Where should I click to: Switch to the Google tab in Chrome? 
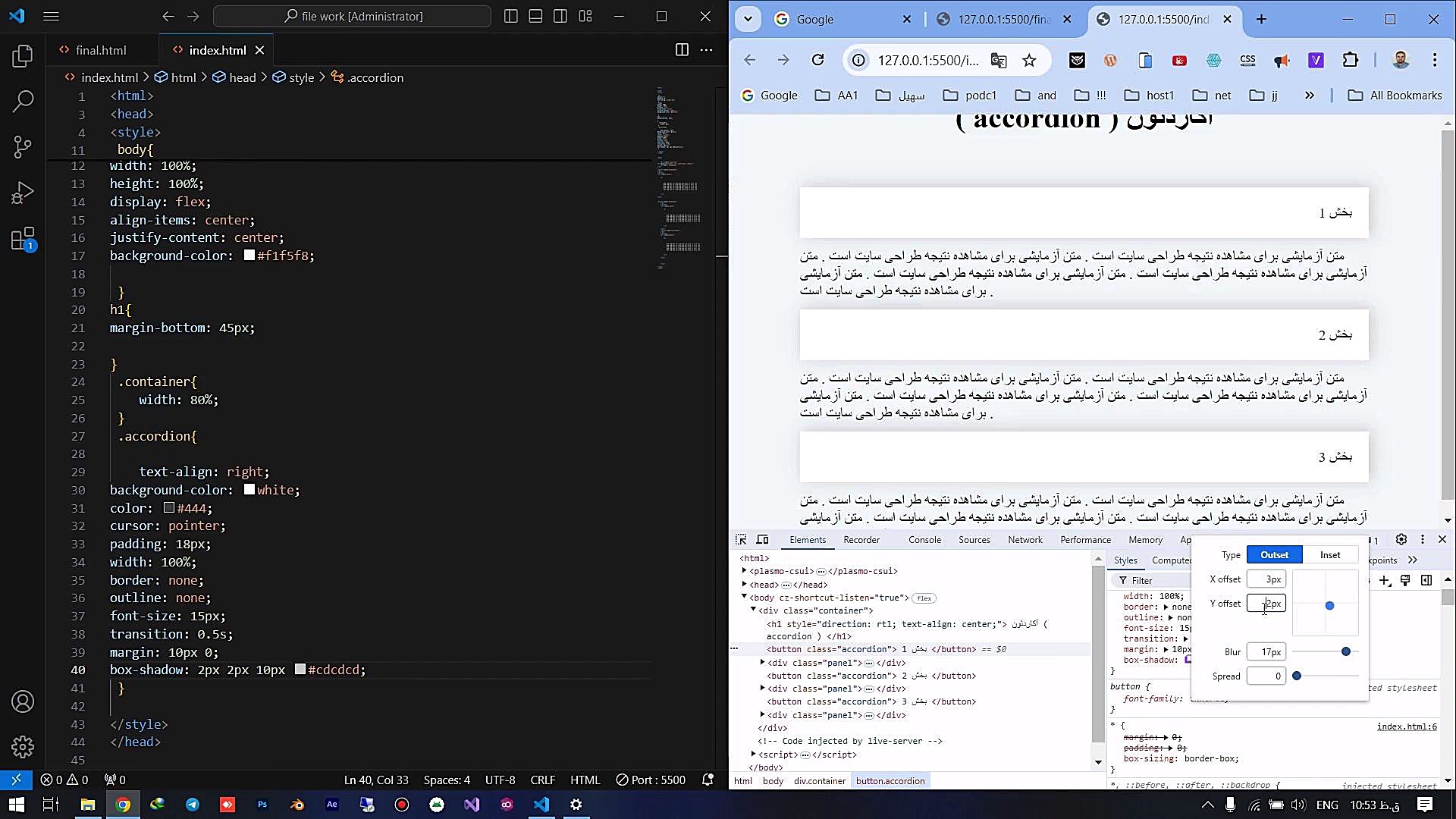point(843,19)
